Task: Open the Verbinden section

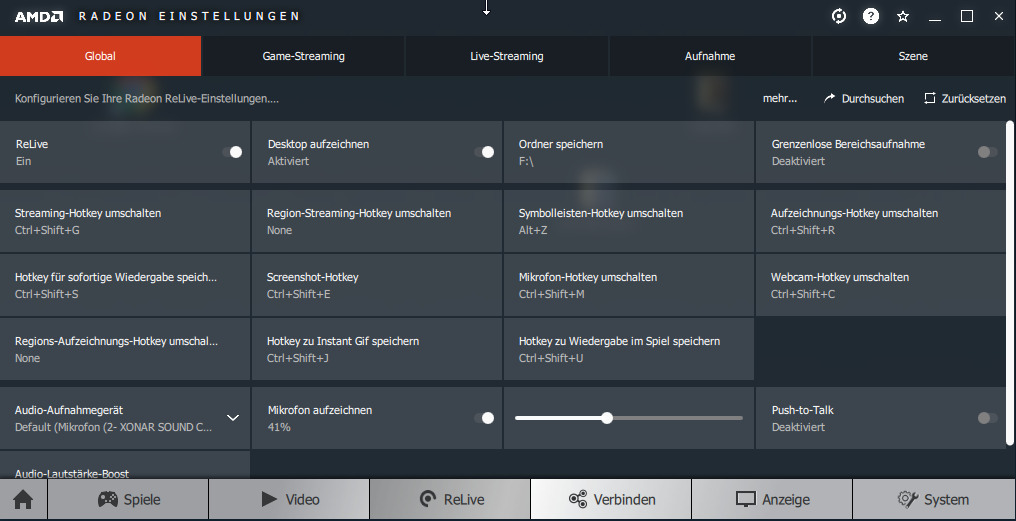Action: [x=611, y=500]
